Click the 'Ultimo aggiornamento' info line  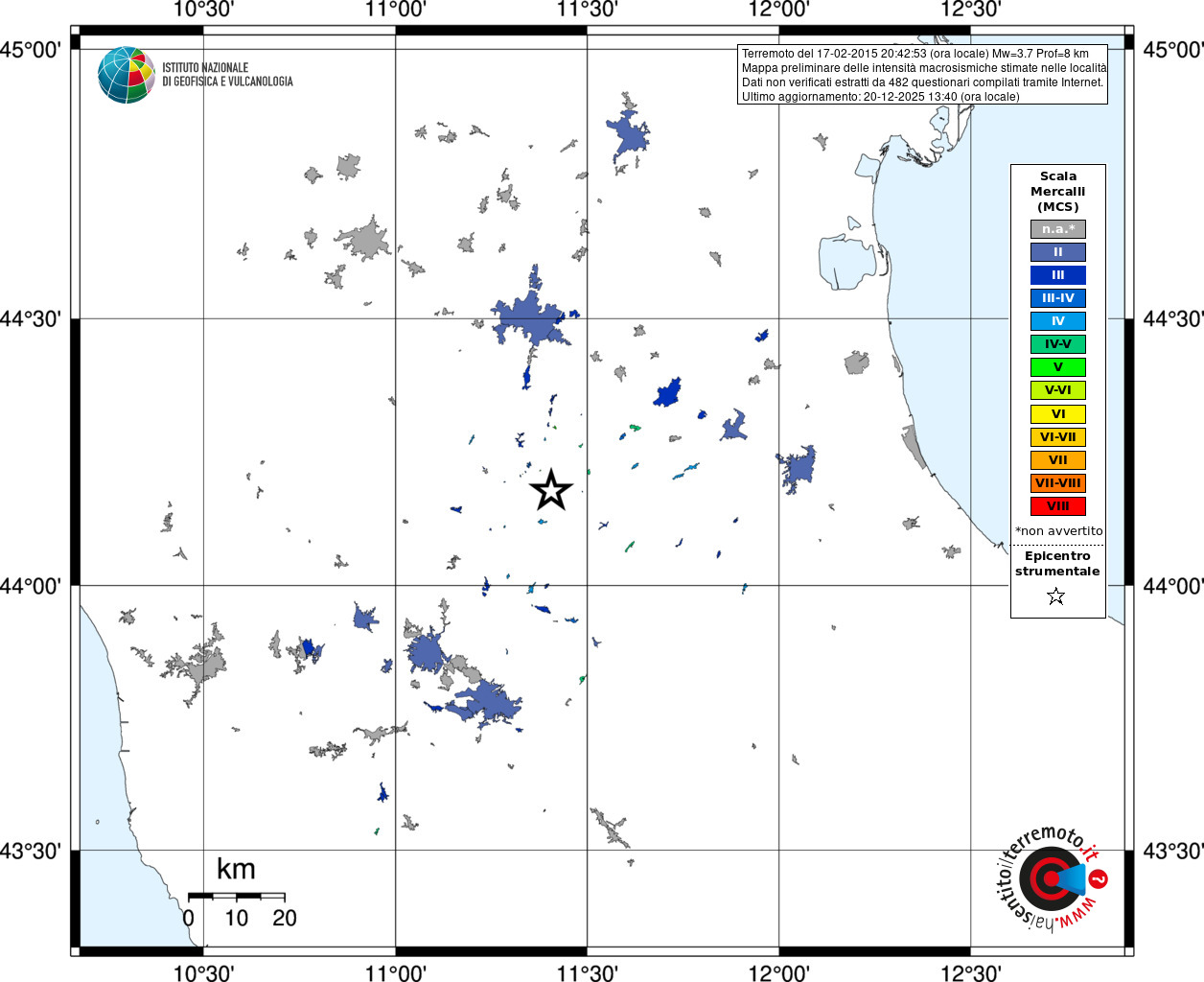(880, 97)
